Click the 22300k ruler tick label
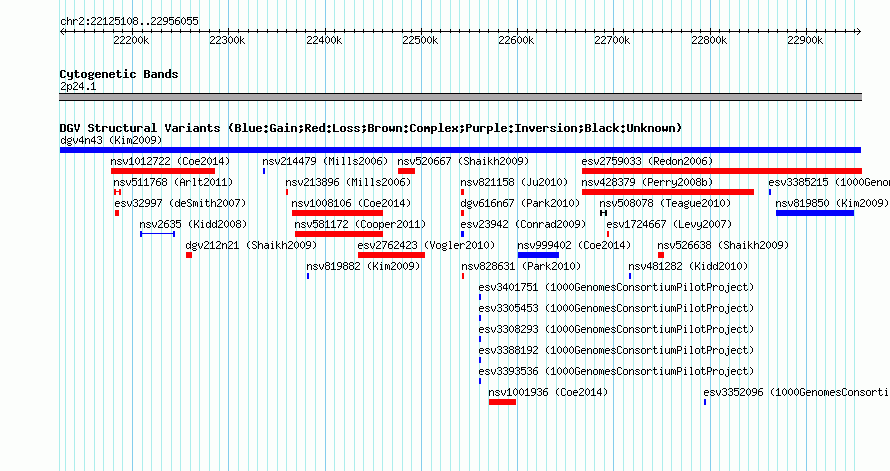This screenshot has width=890, height=471. [x=227, y=40]
